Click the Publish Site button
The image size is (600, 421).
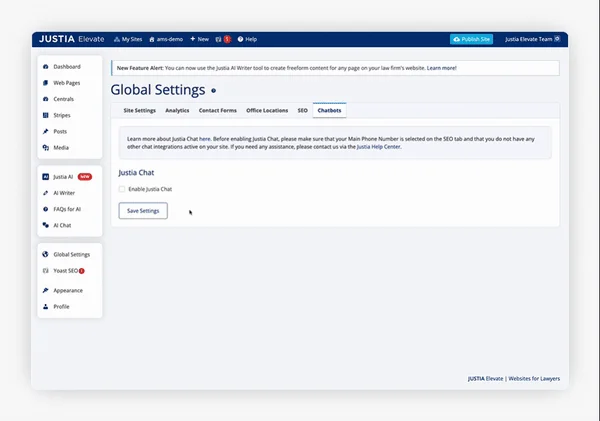coord(472,39)
